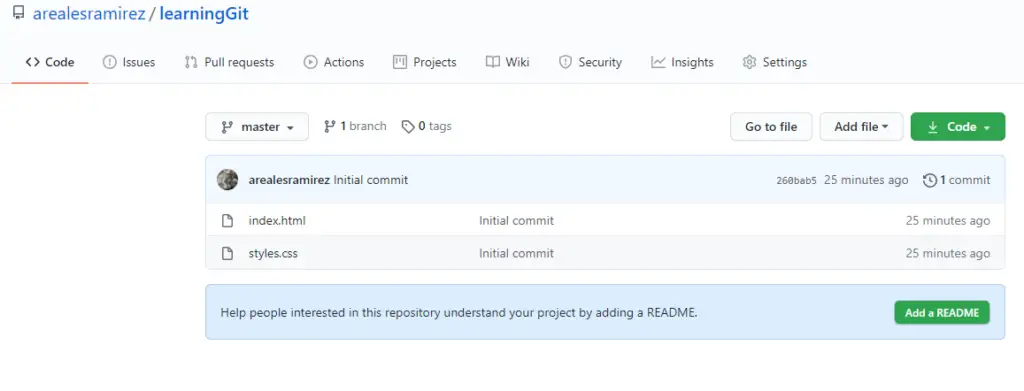
Task: Go to the Actions tab
Action: tap(334, 62)
